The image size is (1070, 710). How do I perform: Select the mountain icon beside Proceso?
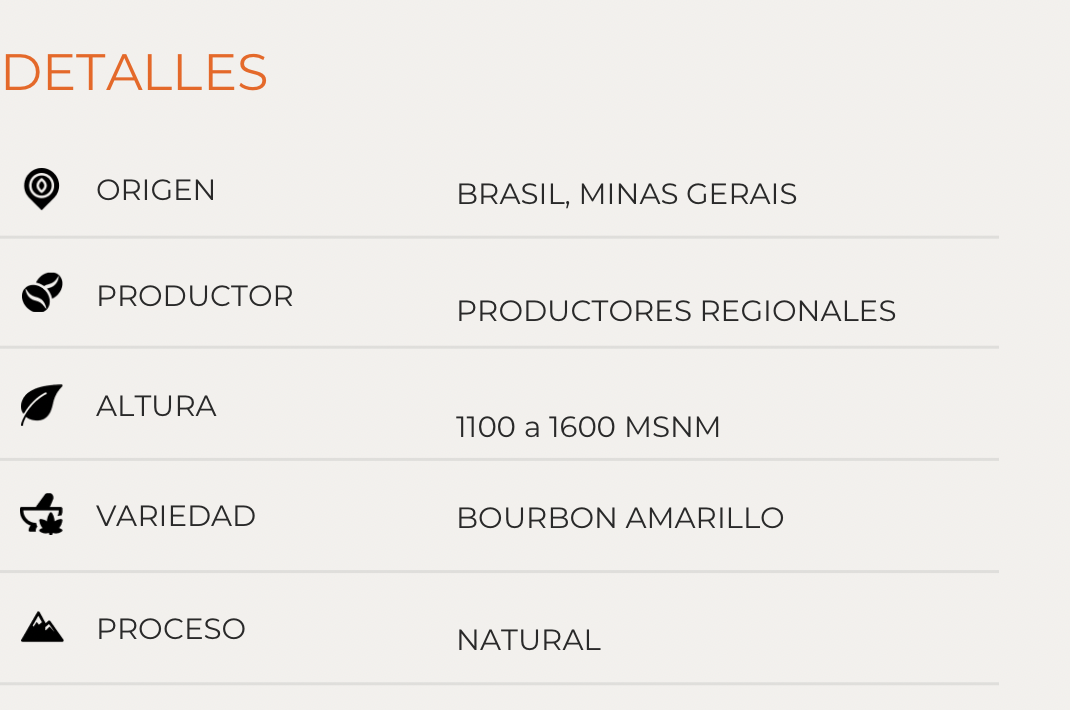point(42,627)
